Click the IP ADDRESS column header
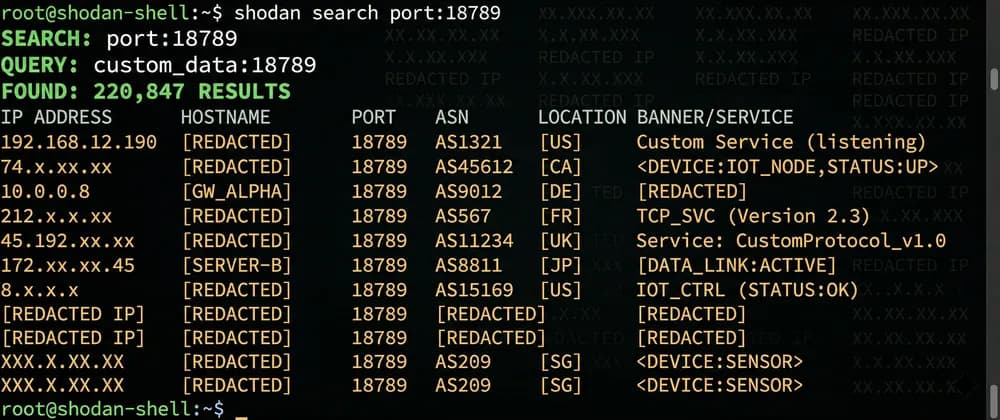Image resolution: width=1000 pixels, height=420 pixels. [x=56, y=117]
